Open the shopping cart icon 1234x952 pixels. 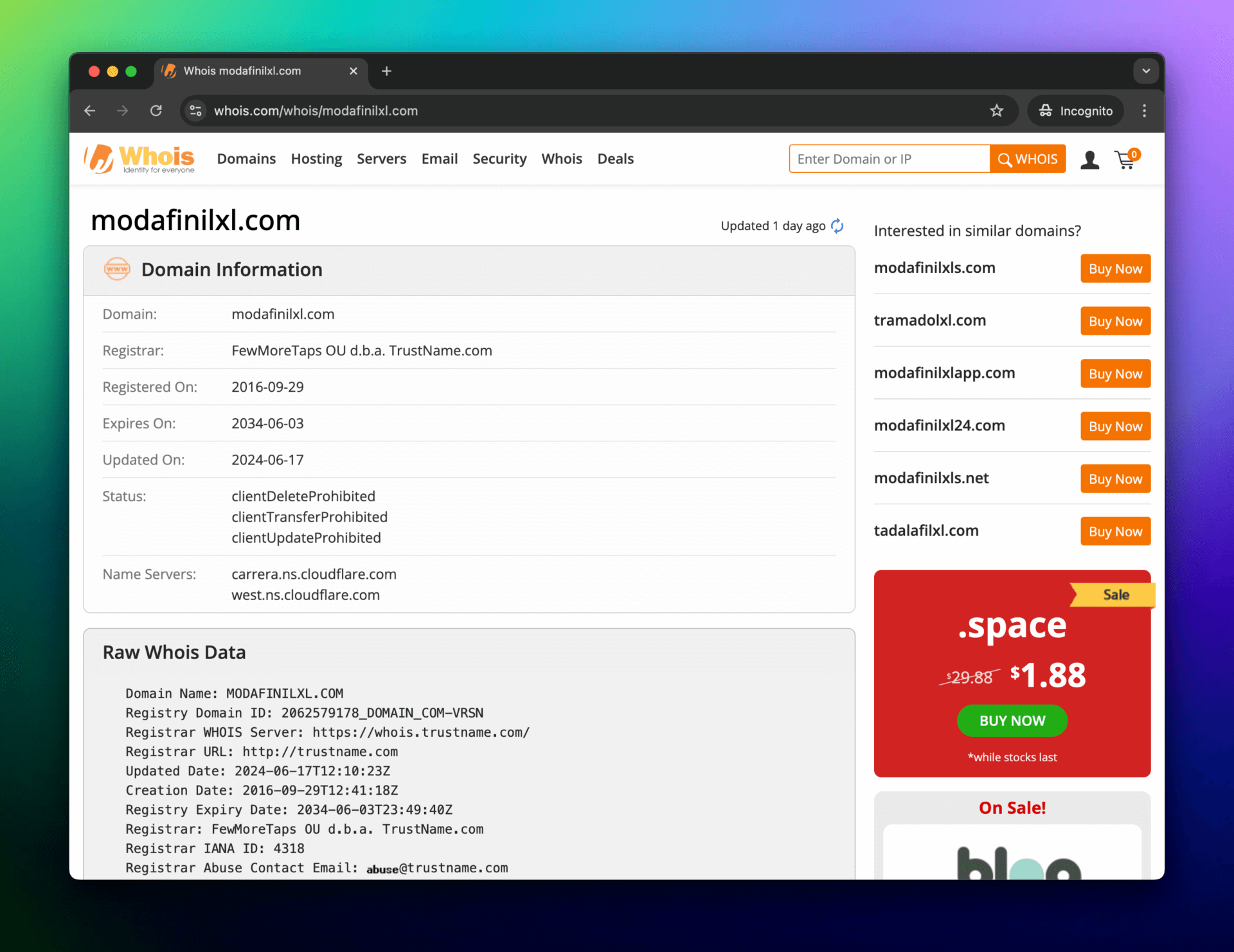(1127, 159)
